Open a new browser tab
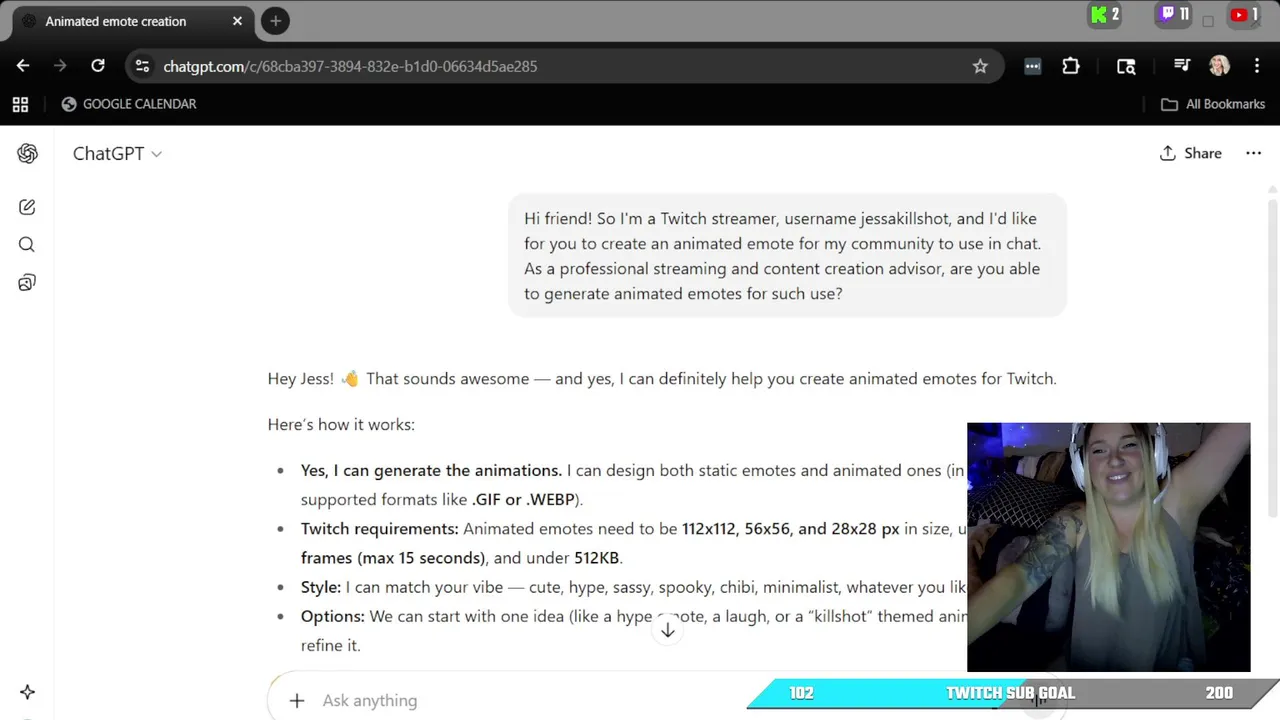This screenshot has width=1280, height=720. 275,21
